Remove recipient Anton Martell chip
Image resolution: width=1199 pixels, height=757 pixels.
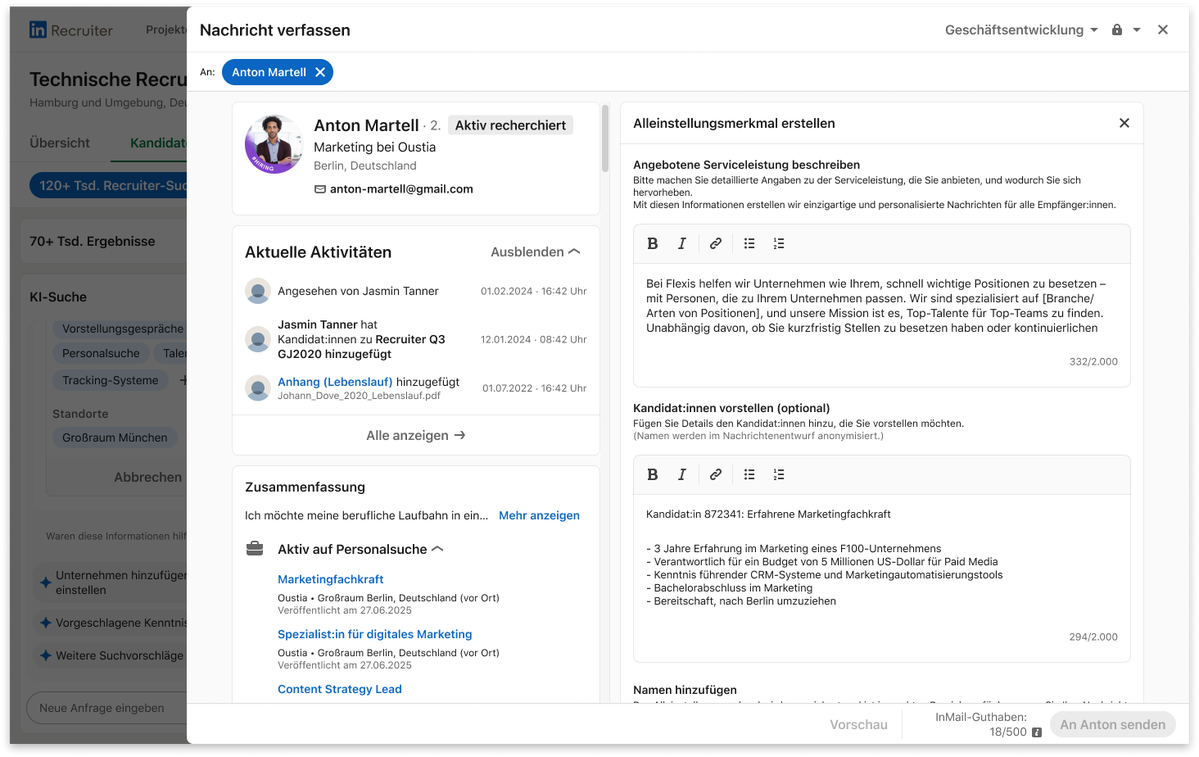pyautogui.click(x=320, y=72)
